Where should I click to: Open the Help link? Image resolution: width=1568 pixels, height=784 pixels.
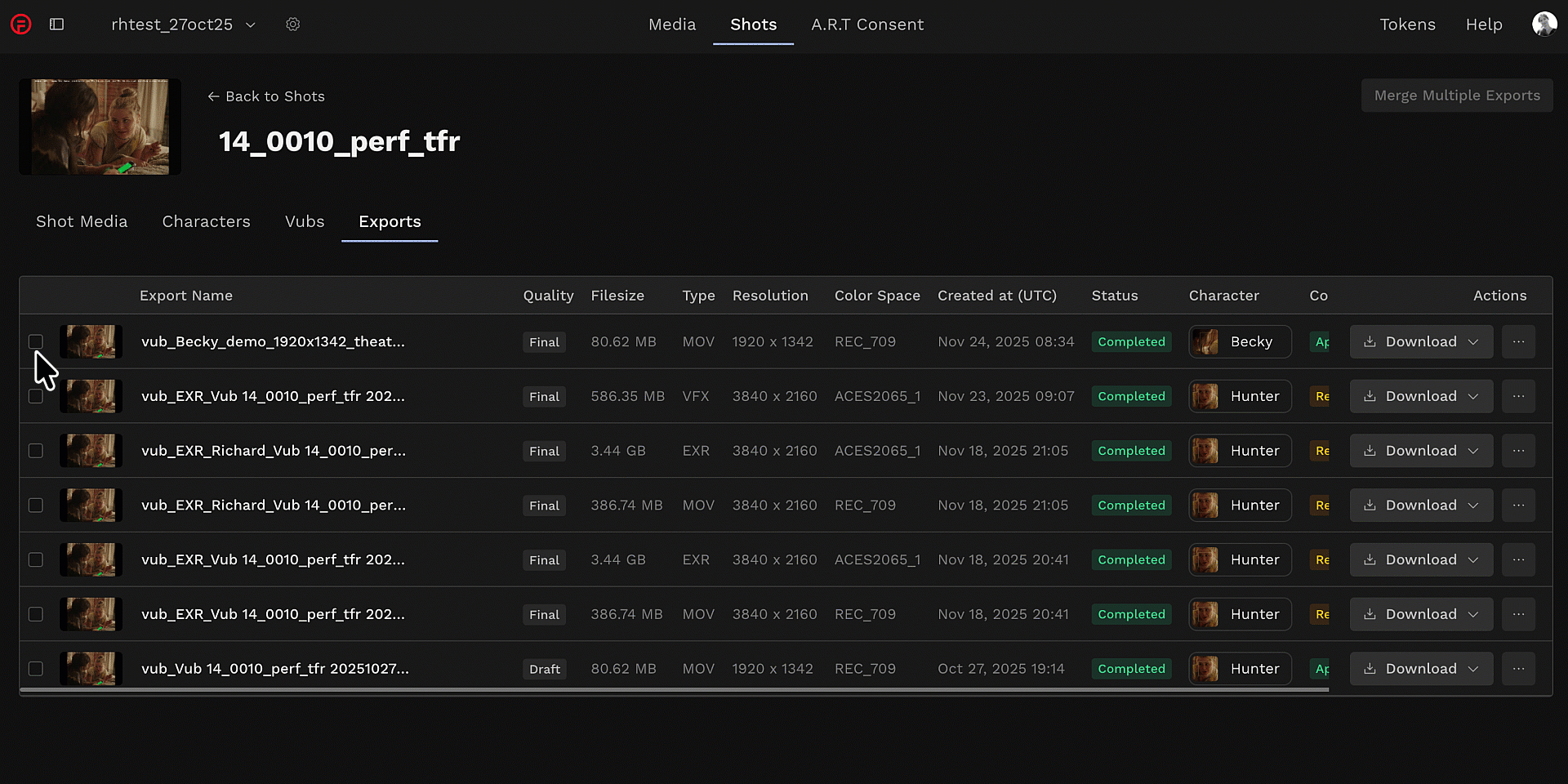pos(1484,24)
